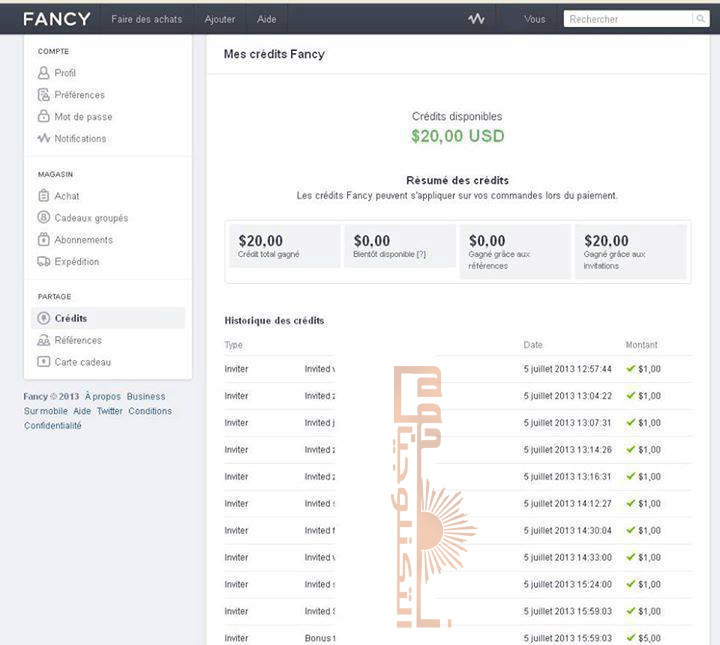Click date 5 juillet 2013 14:33:00
The height and width of the screenshot is (645, 720).
(x=568, y=557)
